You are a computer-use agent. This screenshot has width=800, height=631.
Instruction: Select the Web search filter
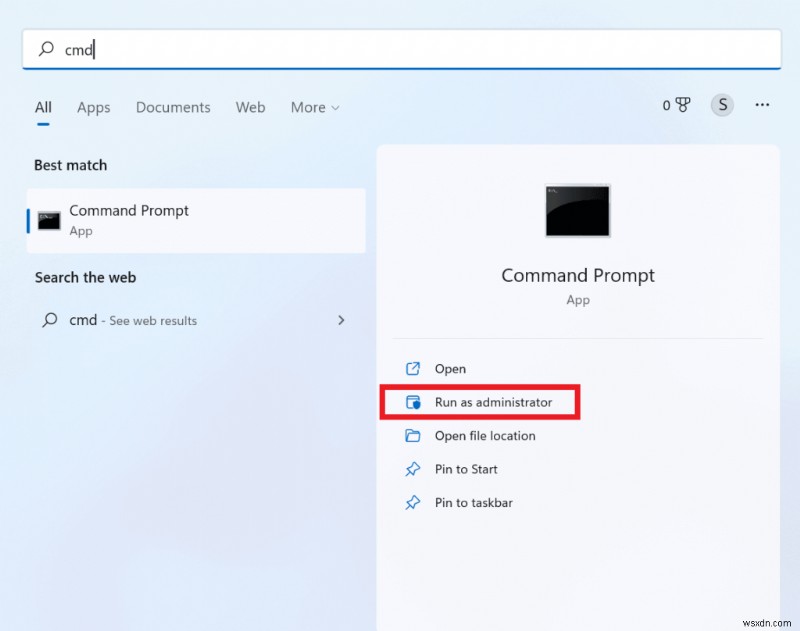(x=250, y=107)
